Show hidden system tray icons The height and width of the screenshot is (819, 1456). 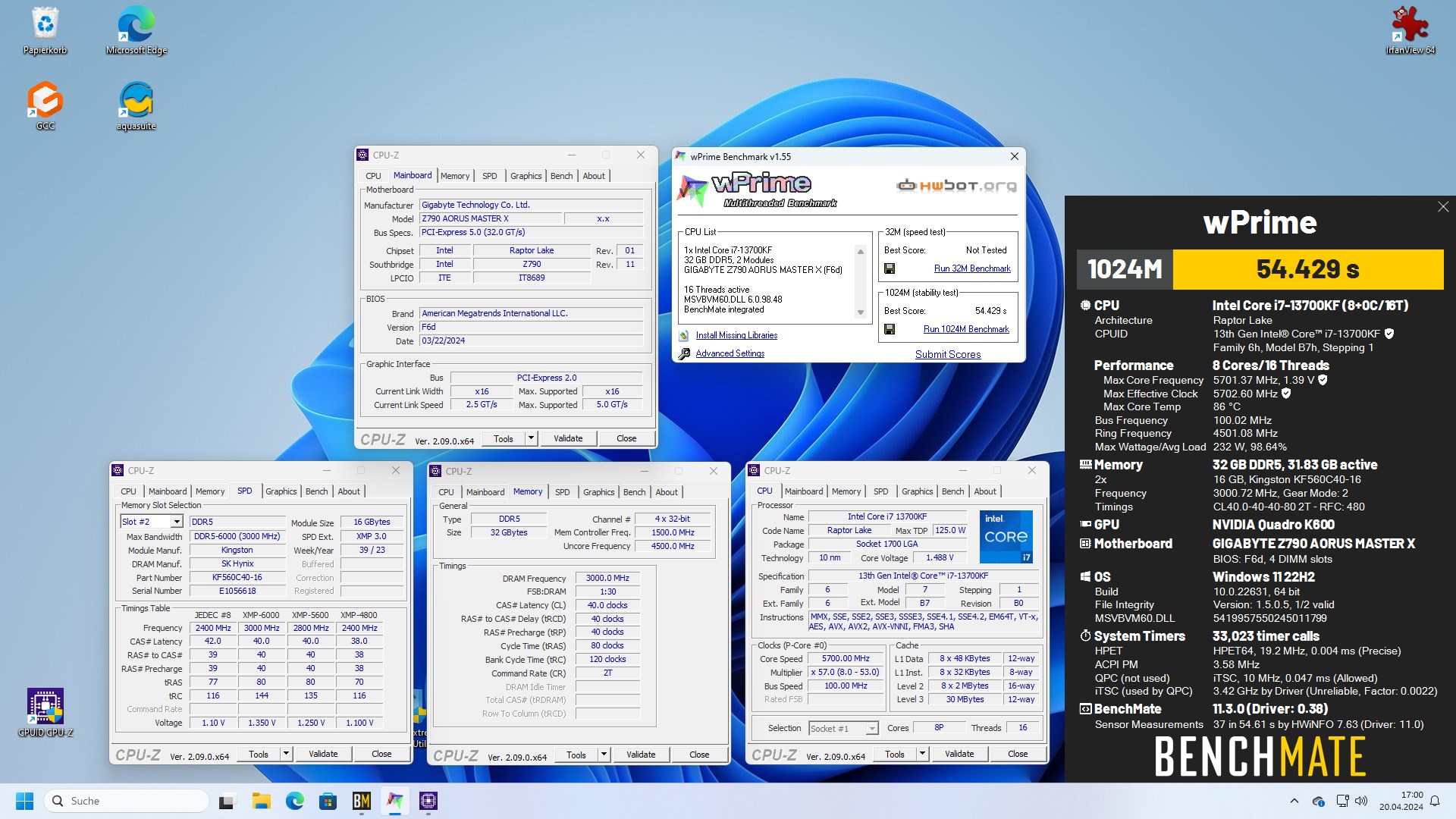[x=1294, y=801]
